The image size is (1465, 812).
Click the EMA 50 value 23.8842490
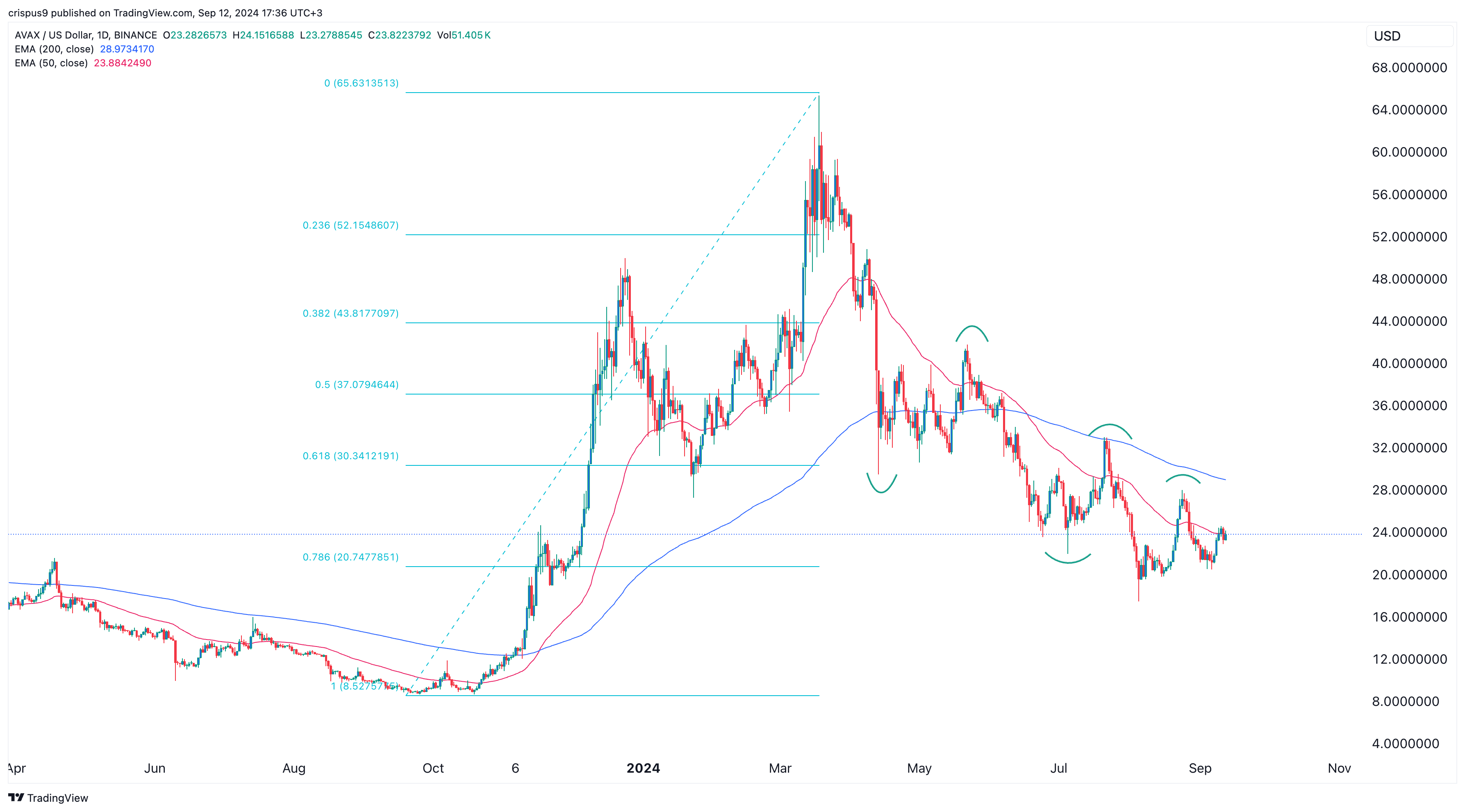pyautogui.click(x=122, y=63)
